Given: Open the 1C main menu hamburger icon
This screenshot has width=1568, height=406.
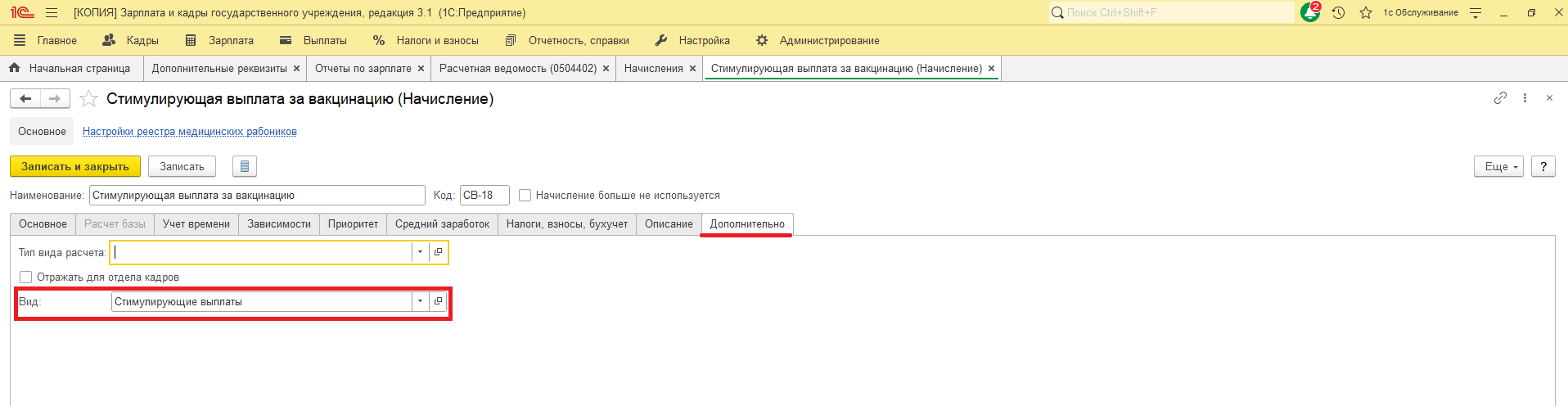Looking at the screenshot, I should coord(52,13).
